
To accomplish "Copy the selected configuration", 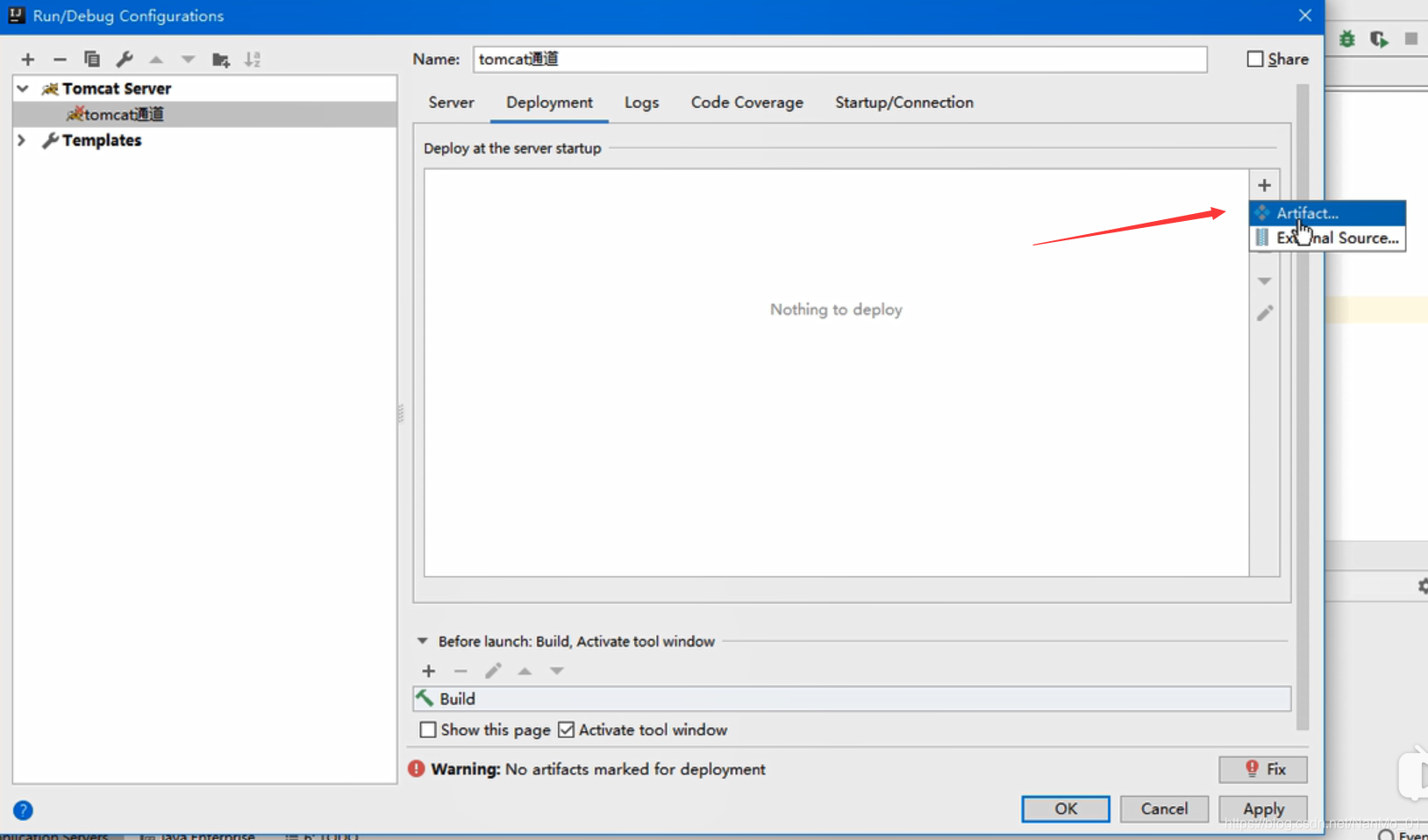I will [92, 60].
